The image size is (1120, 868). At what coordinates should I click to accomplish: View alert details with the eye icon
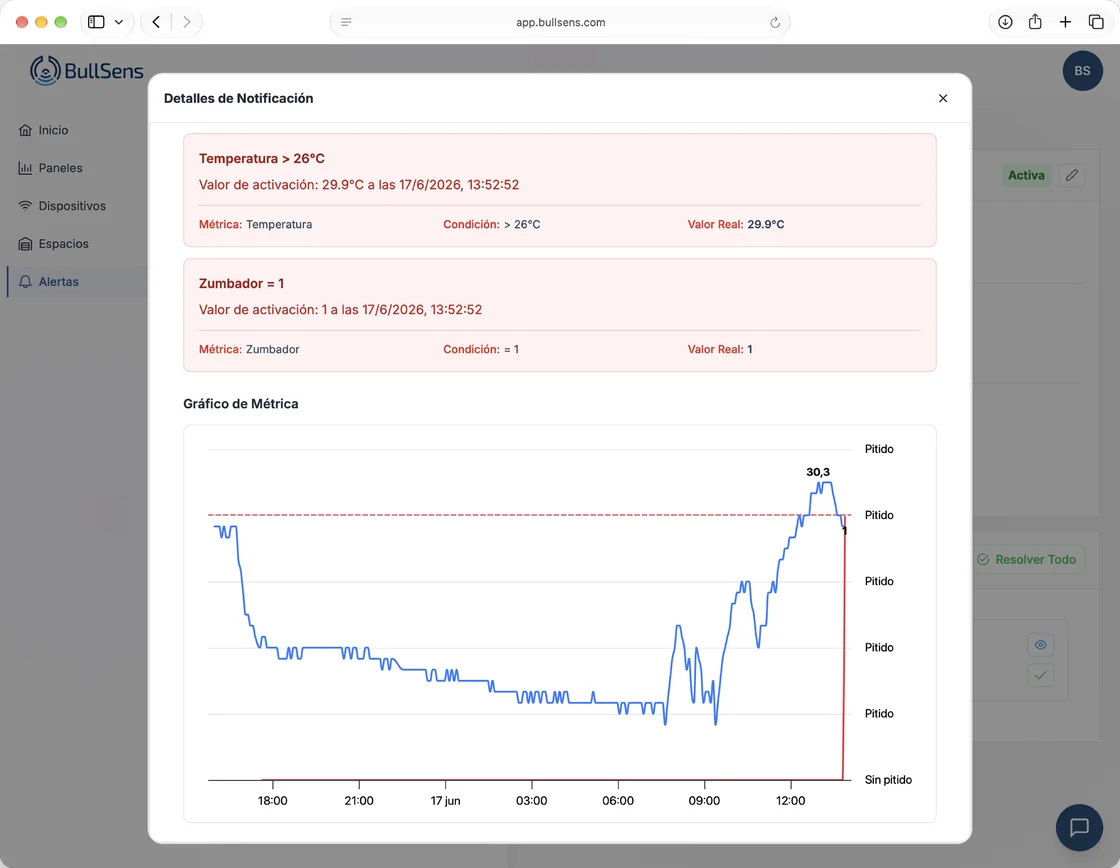[1041, 645]
